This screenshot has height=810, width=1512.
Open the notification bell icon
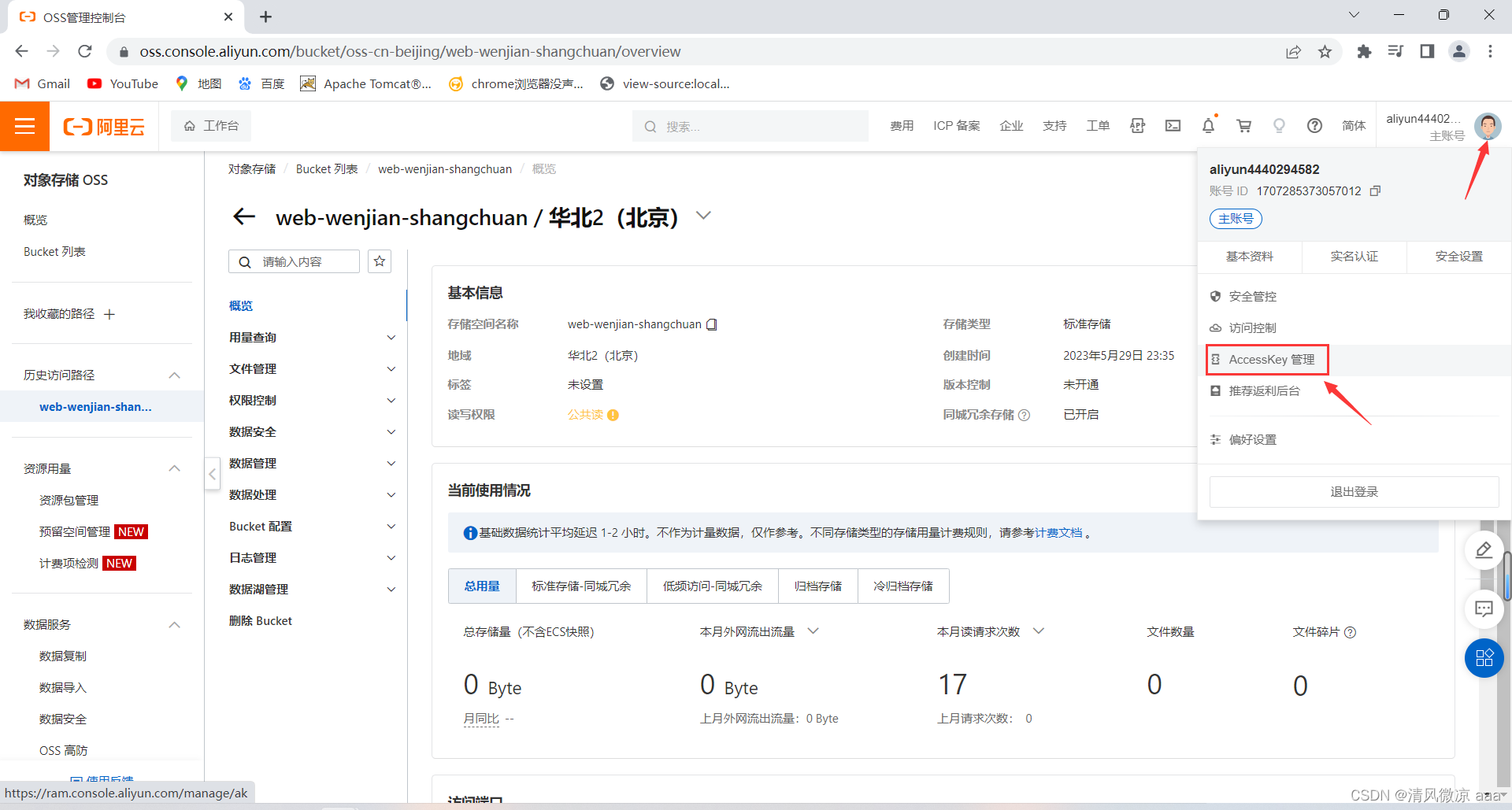click(x=1208, y=126)
